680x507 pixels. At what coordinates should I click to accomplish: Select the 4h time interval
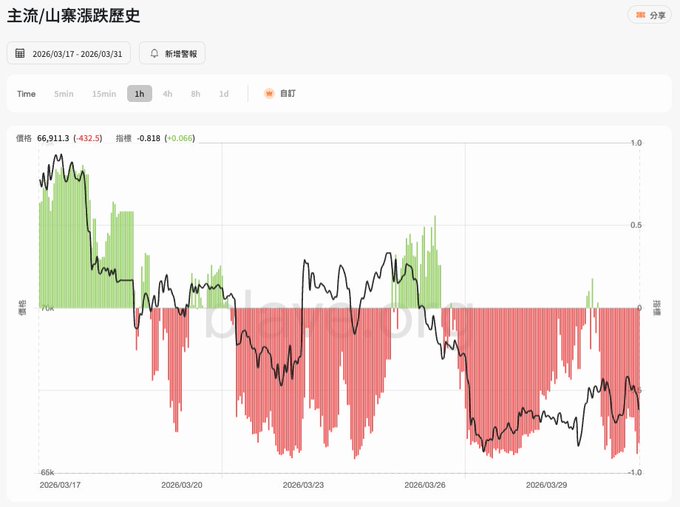167,94
